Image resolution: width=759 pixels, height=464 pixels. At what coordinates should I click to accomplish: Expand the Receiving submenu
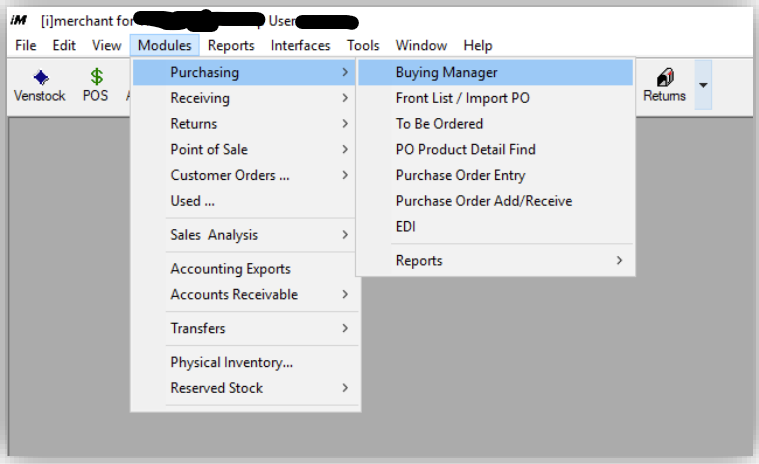(x=244, y=98)
